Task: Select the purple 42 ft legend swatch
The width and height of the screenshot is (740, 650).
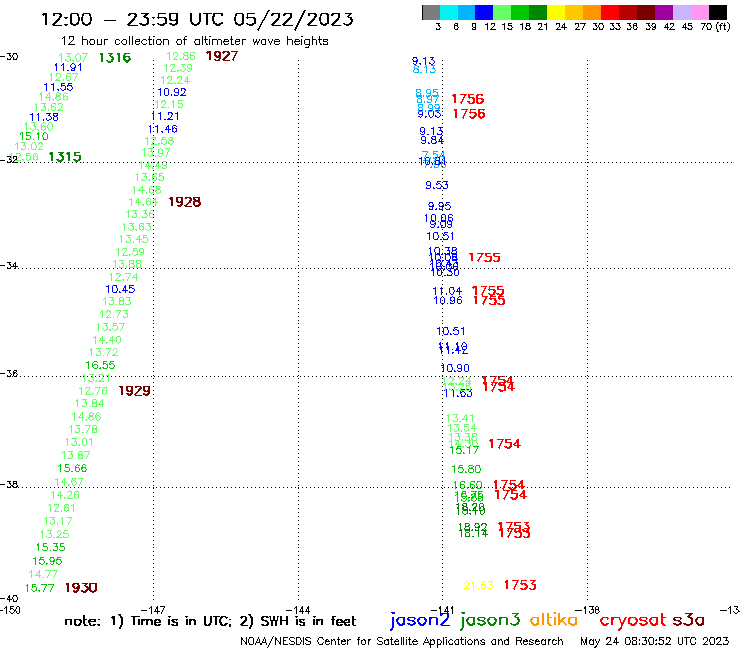Action: click(664, 12)
